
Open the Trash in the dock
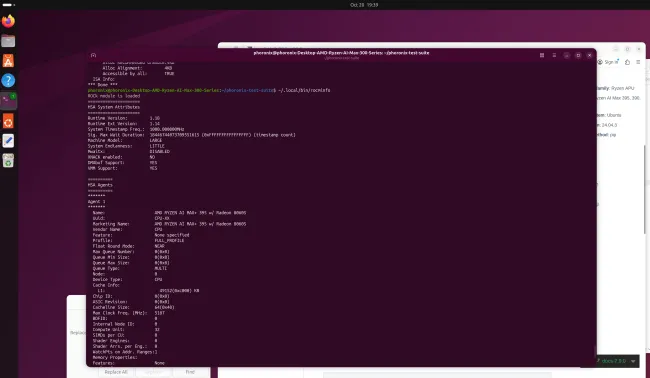pos(8,160)
